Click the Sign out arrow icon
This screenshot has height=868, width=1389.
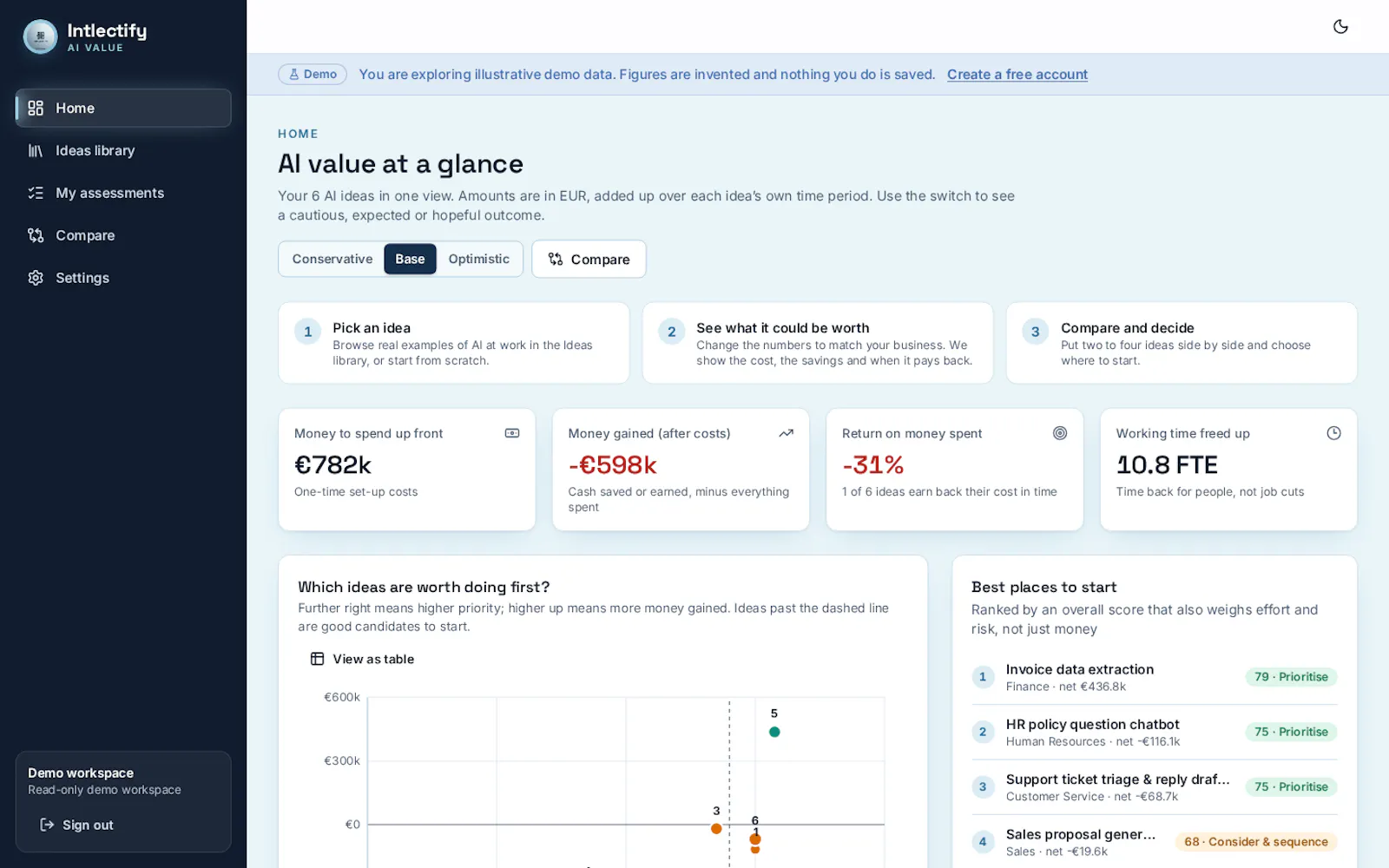(48, 825)
